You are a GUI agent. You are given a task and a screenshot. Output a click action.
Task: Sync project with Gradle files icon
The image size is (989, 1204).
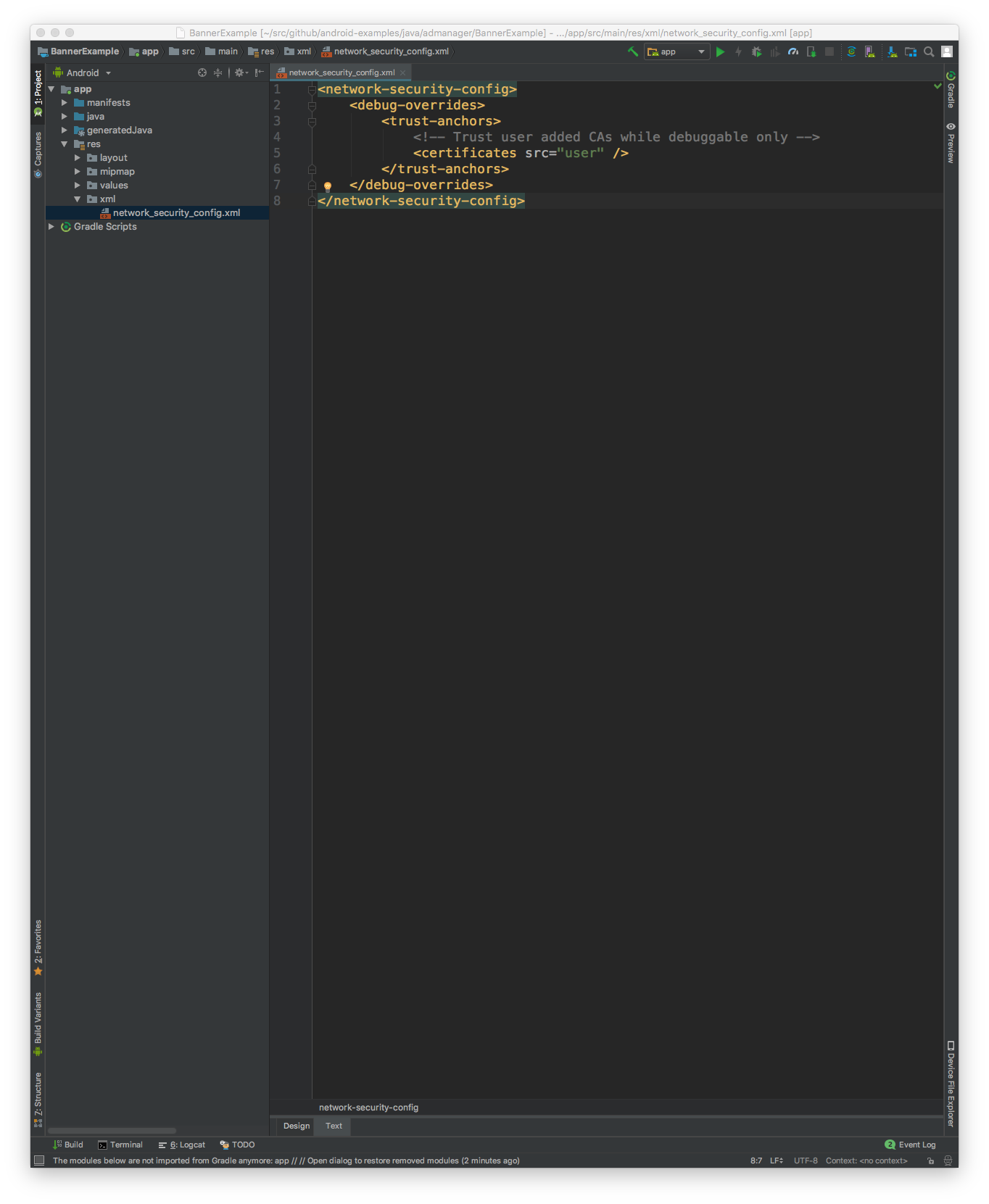tap(851, 51)
